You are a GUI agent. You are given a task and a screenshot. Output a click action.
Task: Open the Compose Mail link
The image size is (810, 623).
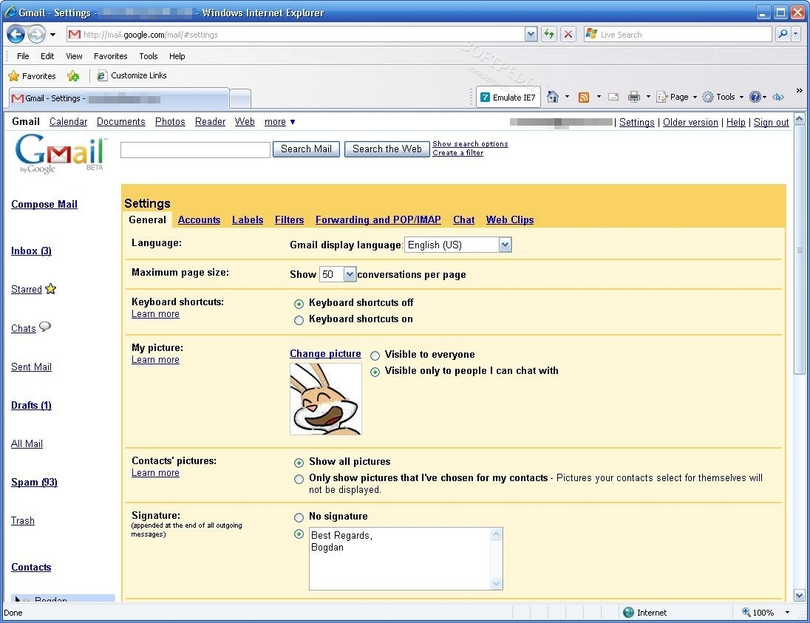point(44,204)
